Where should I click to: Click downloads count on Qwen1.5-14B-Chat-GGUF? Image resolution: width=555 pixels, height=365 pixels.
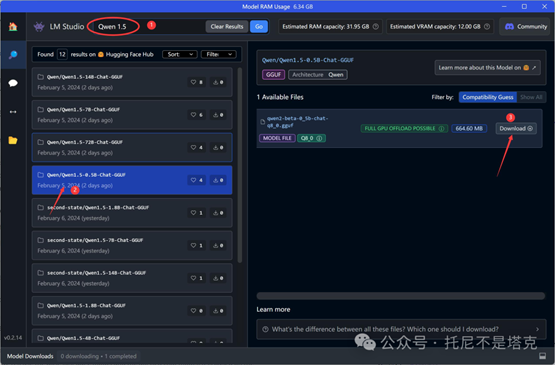218,82
